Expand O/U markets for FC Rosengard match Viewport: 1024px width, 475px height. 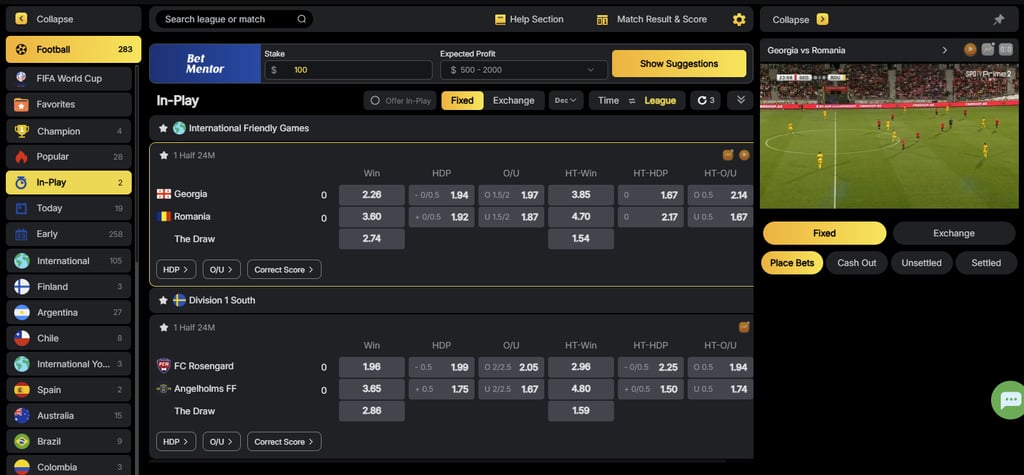point(221,442)
